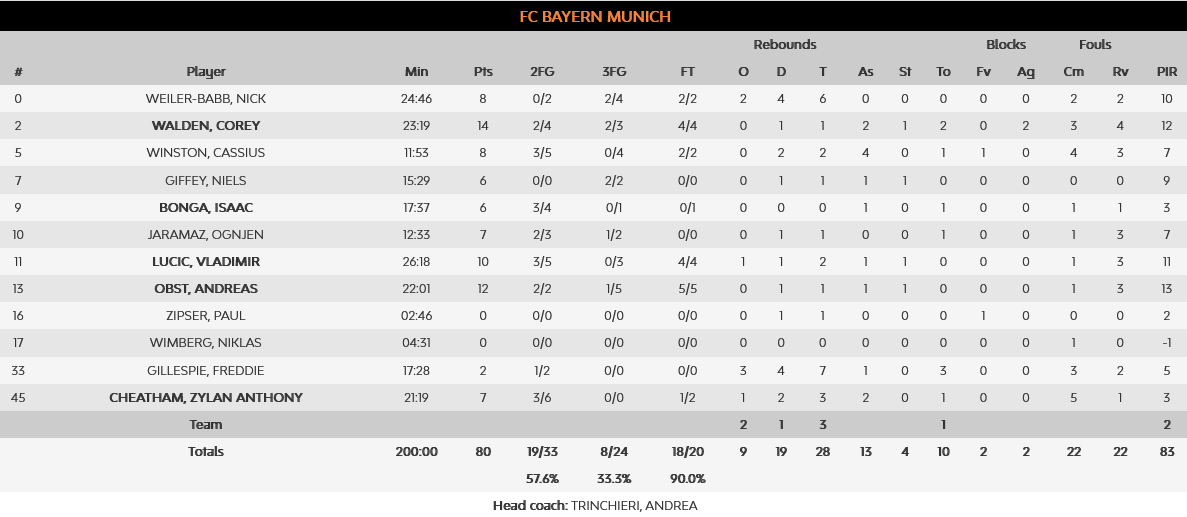The width and height of the screenshot is (1187, 517).
Task: Select Giffey, Niels in the table
Action: pos(205,180)
